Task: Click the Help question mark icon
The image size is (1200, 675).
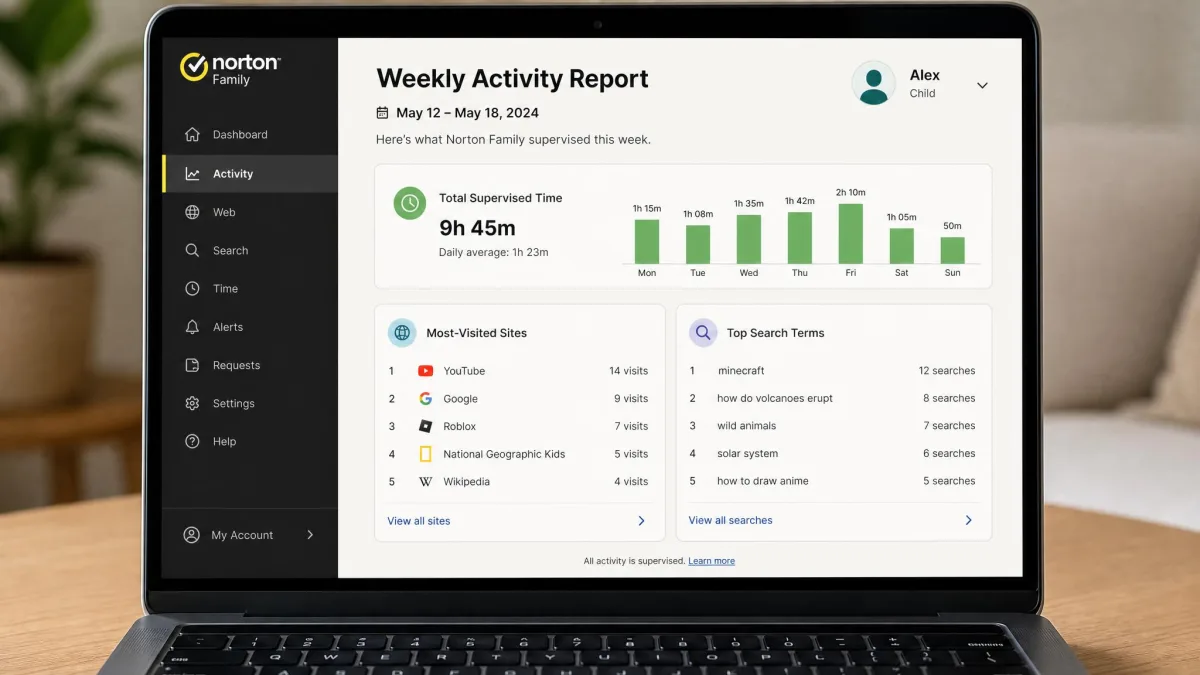Action: (x=193, y=441)
